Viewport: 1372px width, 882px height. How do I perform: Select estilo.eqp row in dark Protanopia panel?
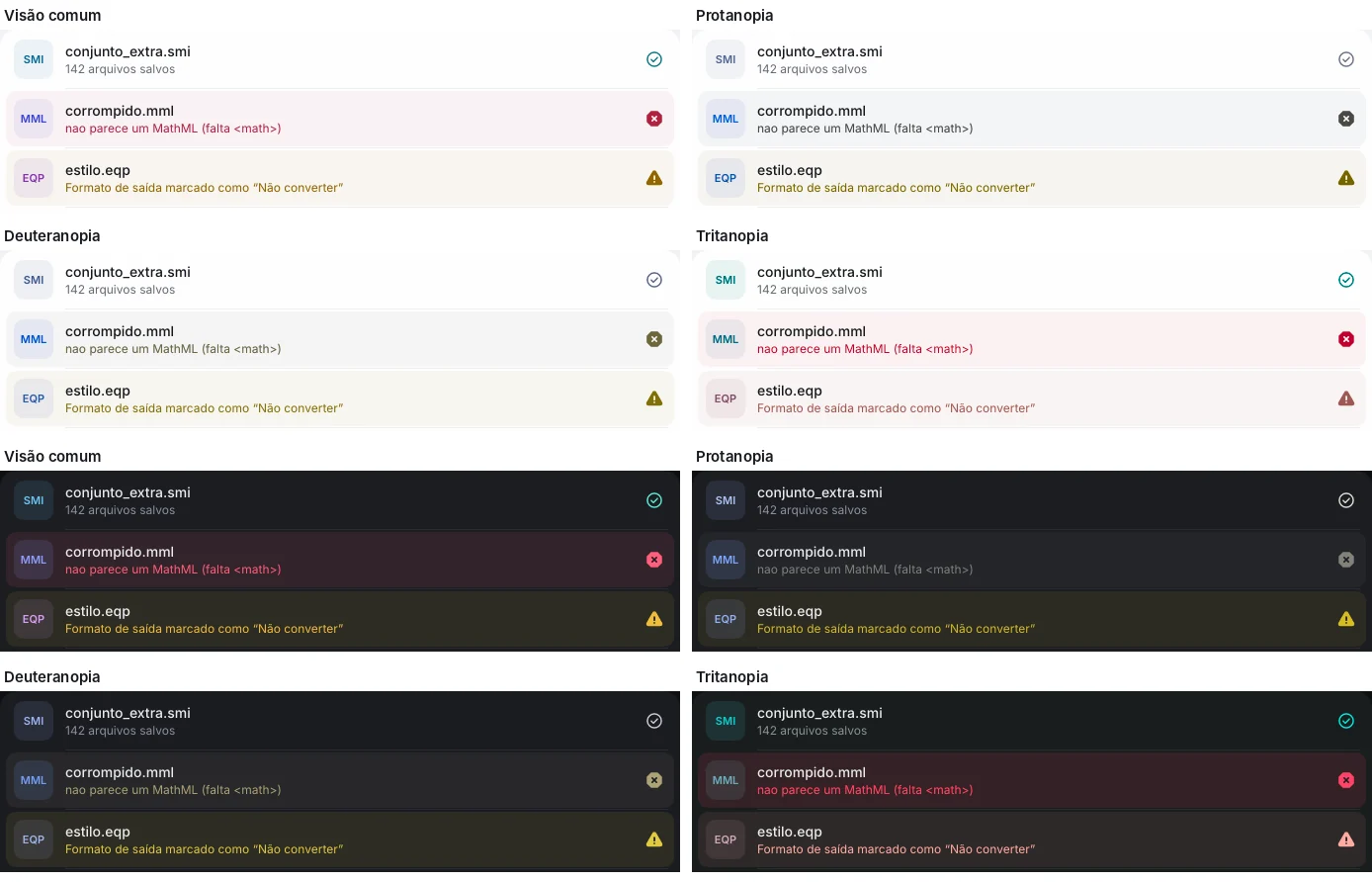point(1032,619)
